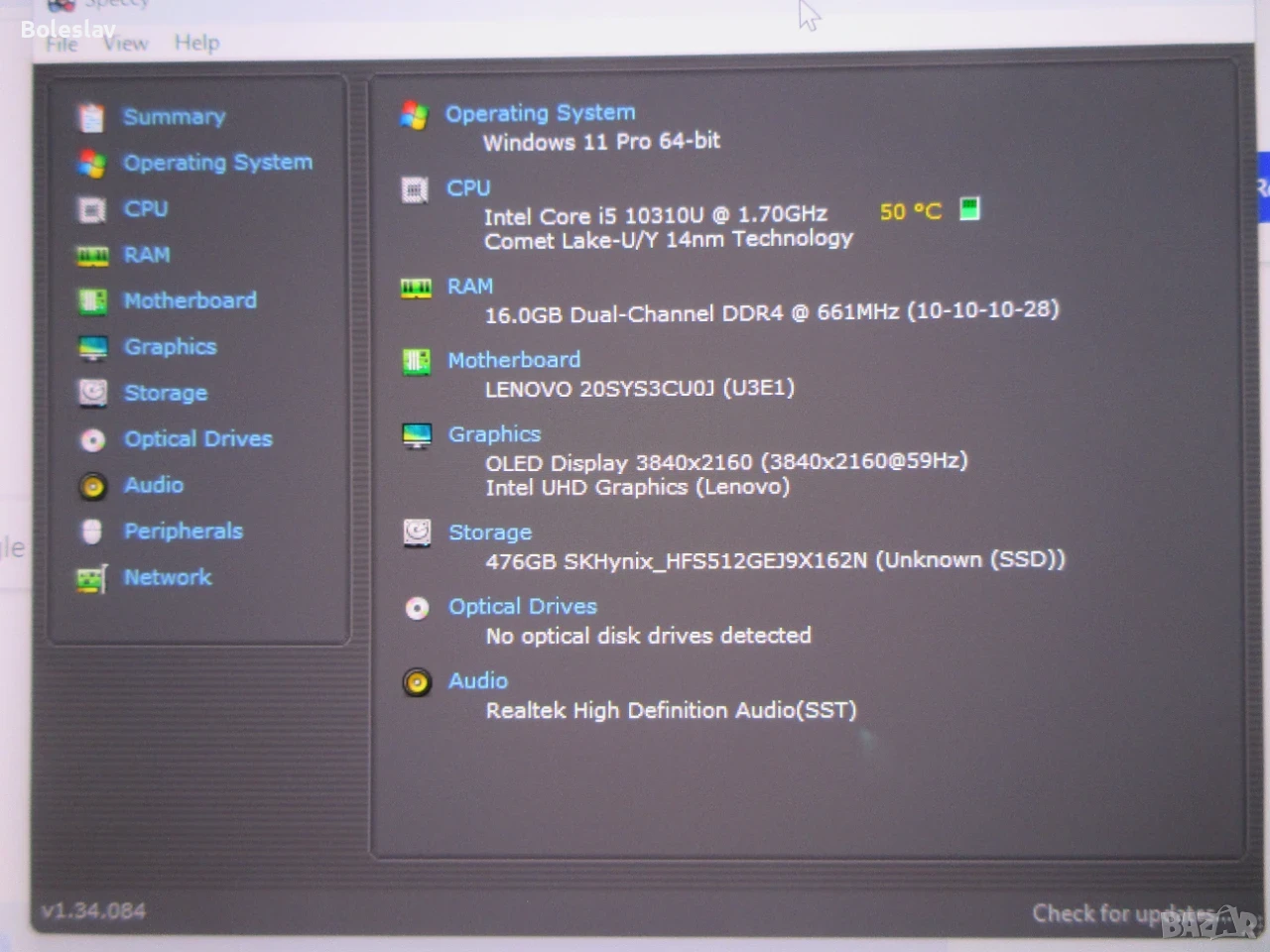Open the Help menu

[x=196, y=43]
